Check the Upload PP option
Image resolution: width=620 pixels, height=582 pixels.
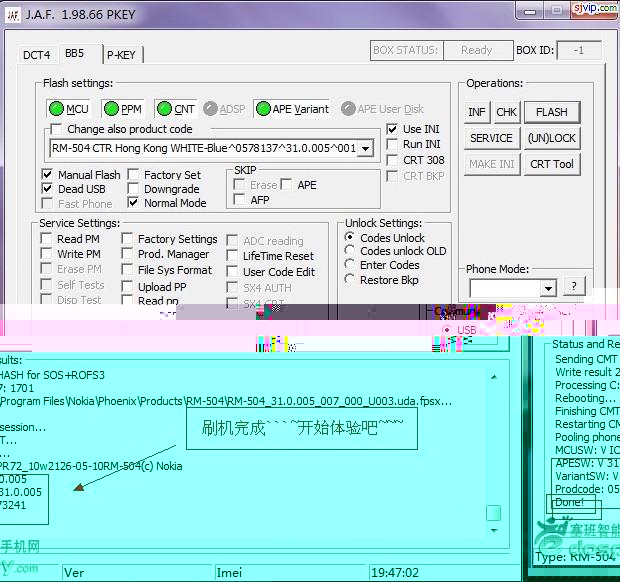tap(127, 286)
